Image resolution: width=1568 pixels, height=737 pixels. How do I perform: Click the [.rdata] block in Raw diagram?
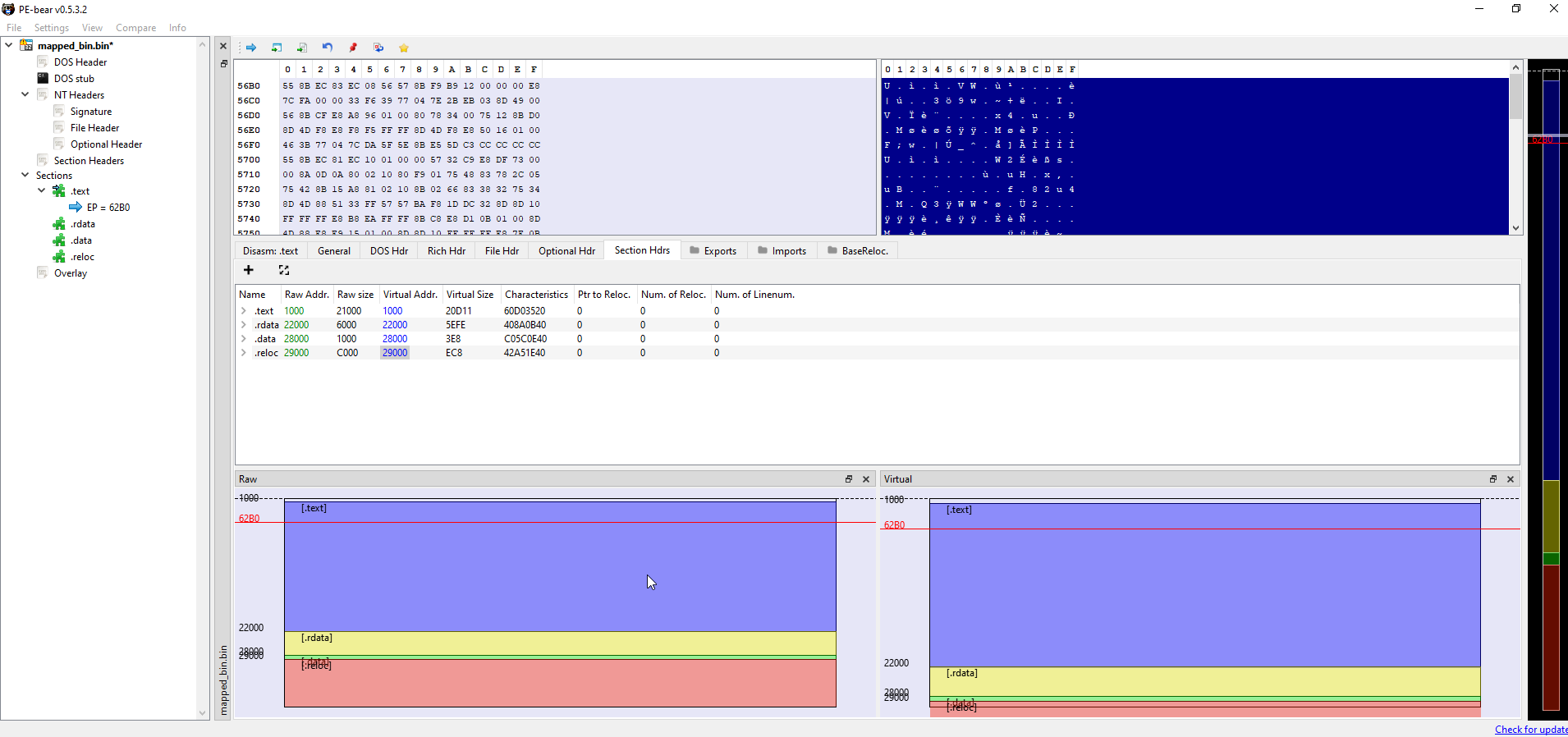point(560,643)
